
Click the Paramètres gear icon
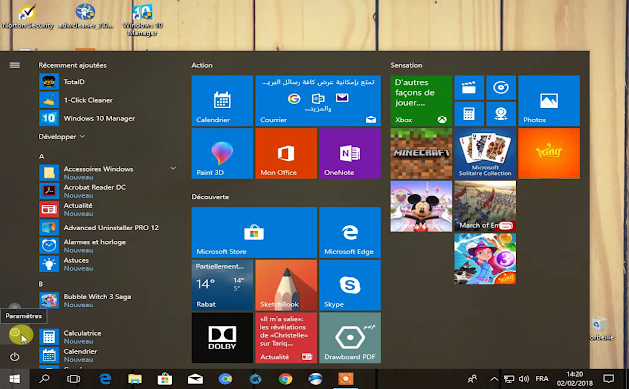tap(15, 332)
